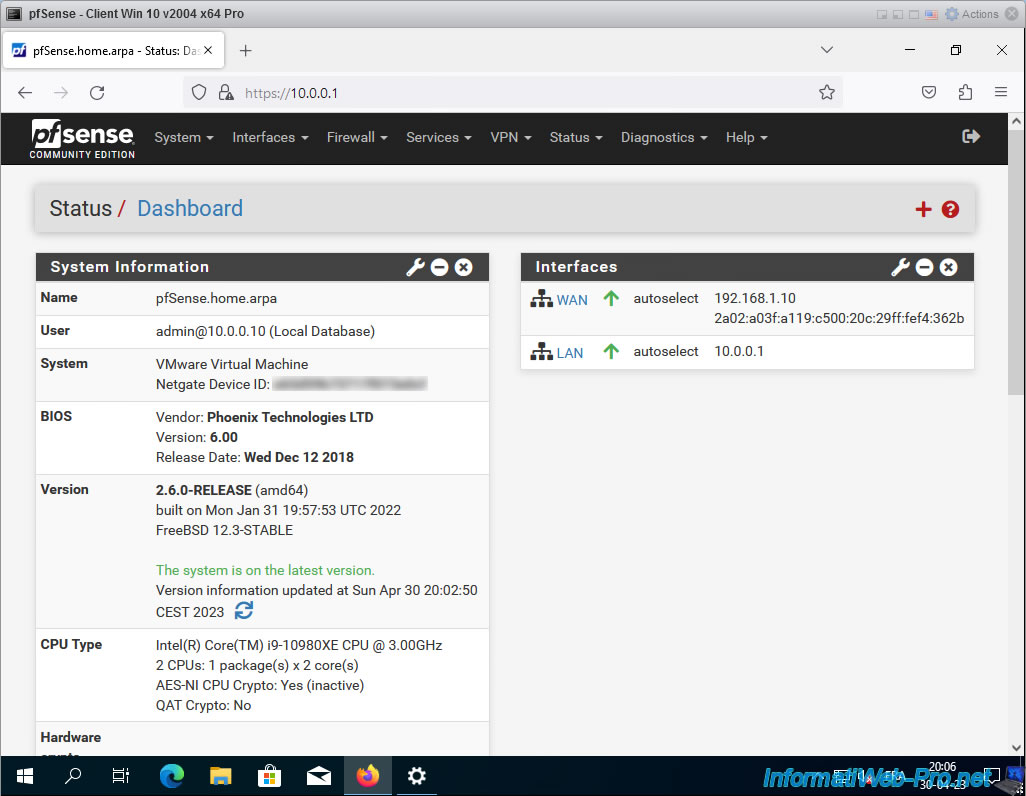
Task: List all tabs with the chevron
Action: click(827, 50)
